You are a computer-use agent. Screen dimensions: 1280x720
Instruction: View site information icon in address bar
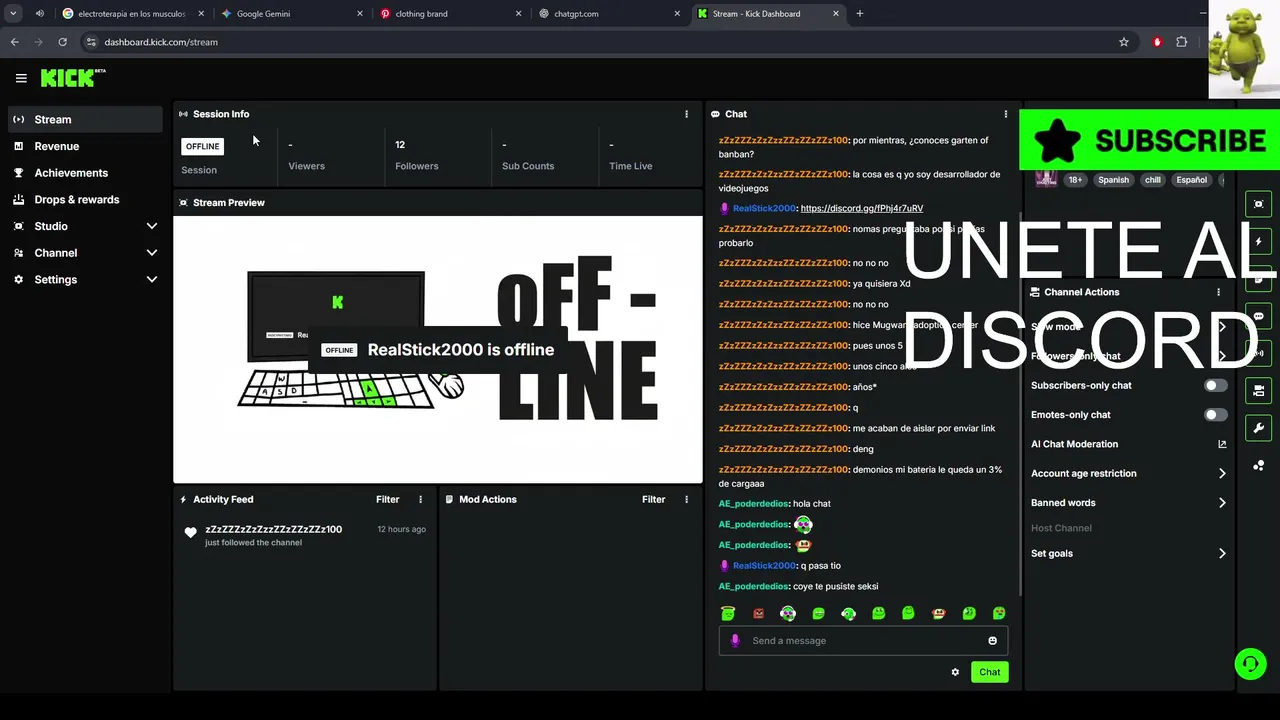pos(91,42)
